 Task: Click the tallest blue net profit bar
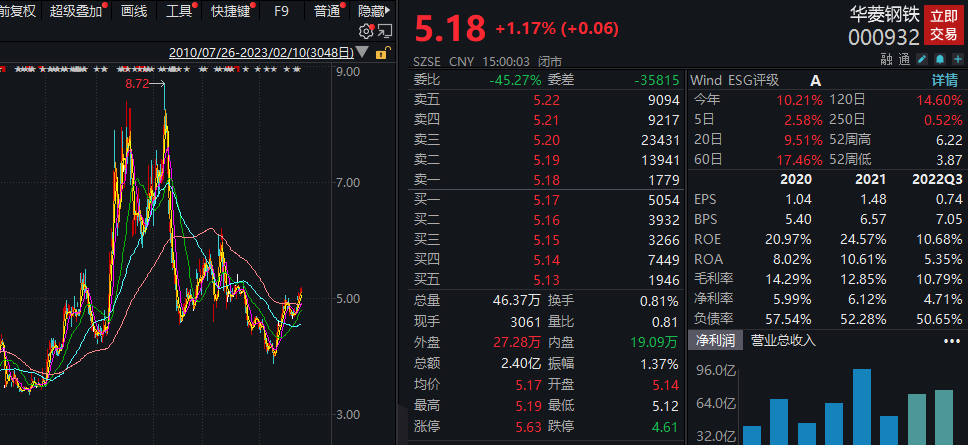[861, 407]
